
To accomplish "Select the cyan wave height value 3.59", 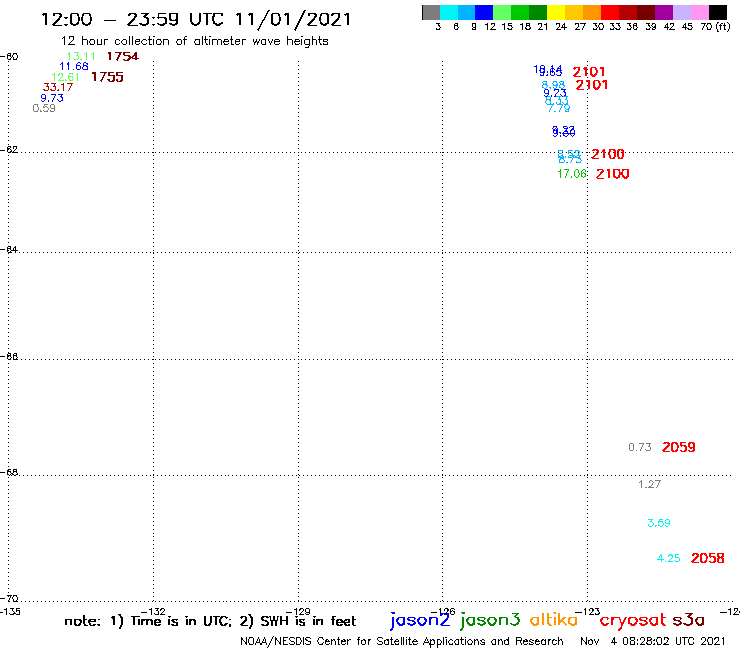I will point(659,523).
